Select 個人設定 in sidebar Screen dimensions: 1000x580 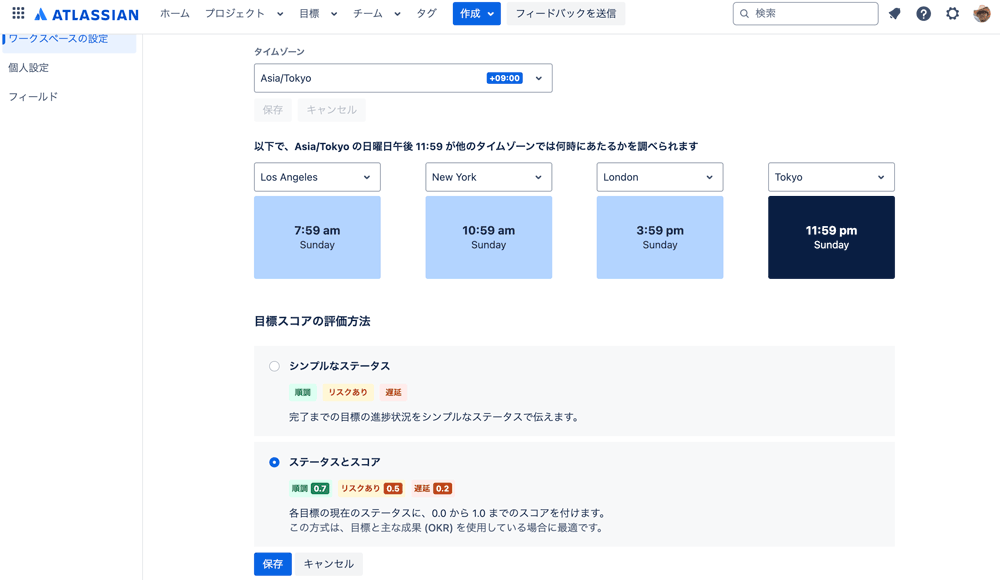point(29,68)
